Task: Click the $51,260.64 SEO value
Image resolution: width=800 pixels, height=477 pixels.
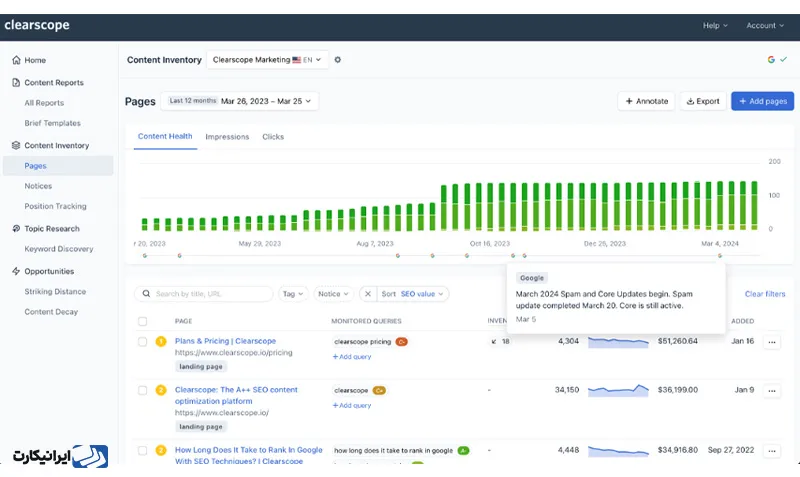Action: click(677, 341)
